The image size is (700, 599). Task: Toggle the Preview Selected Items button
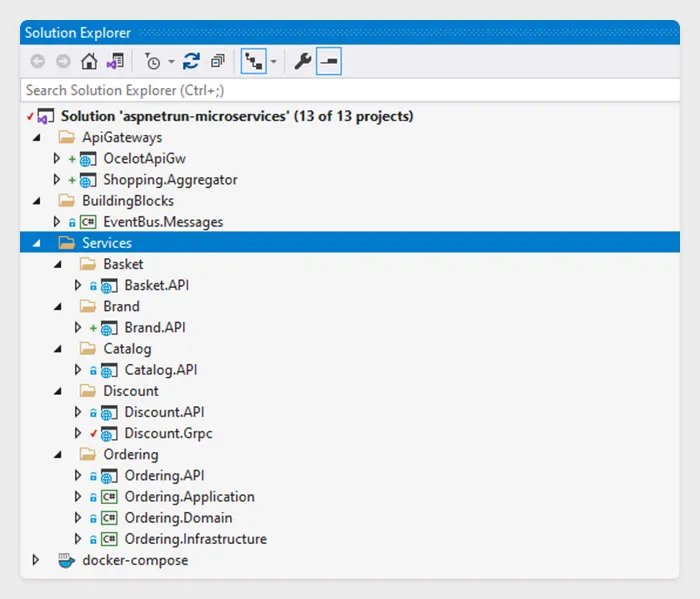click(x=329, y=62)
